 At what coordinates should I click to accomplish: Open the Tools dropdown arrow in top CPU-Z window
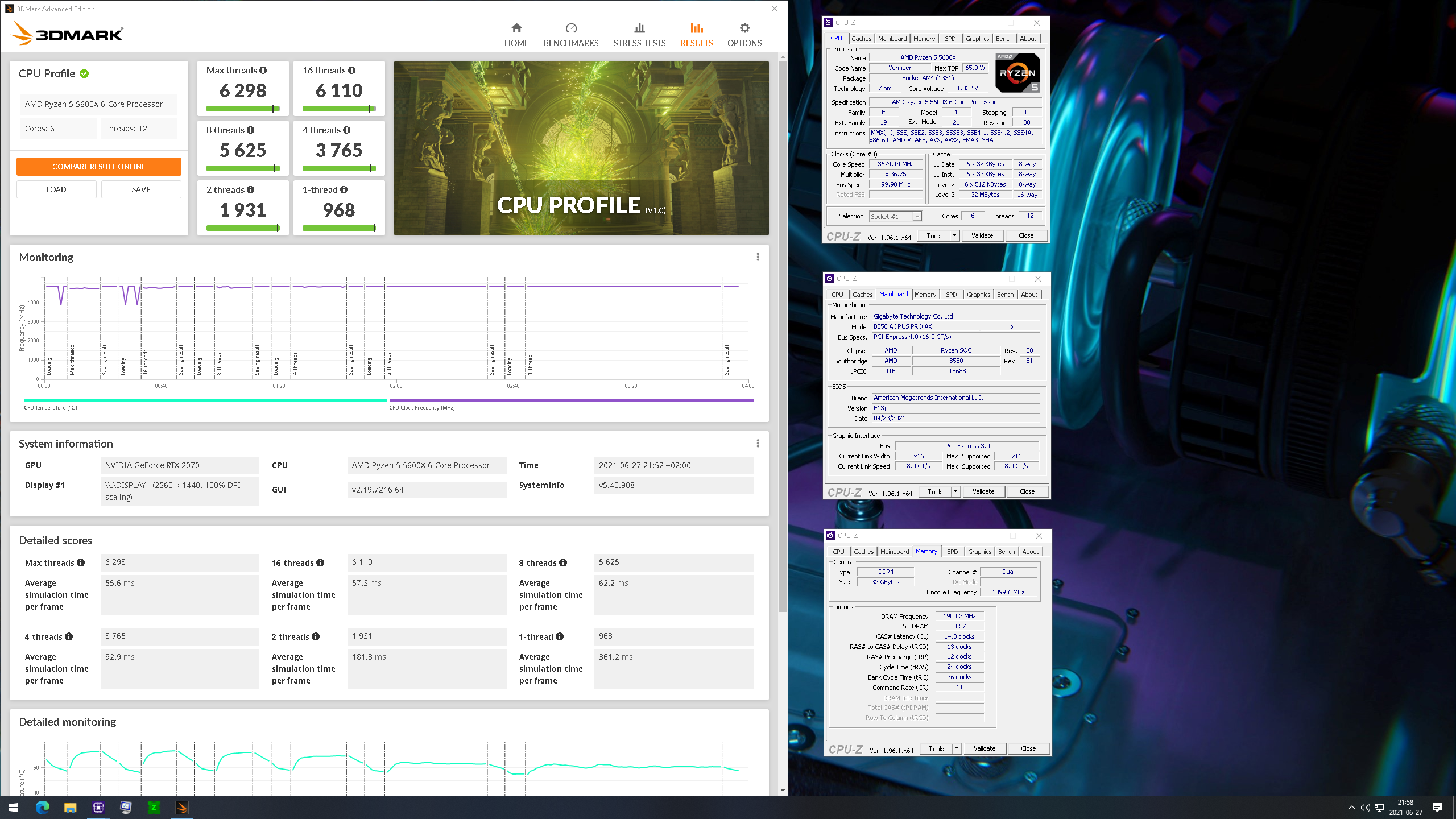[955, 235]
